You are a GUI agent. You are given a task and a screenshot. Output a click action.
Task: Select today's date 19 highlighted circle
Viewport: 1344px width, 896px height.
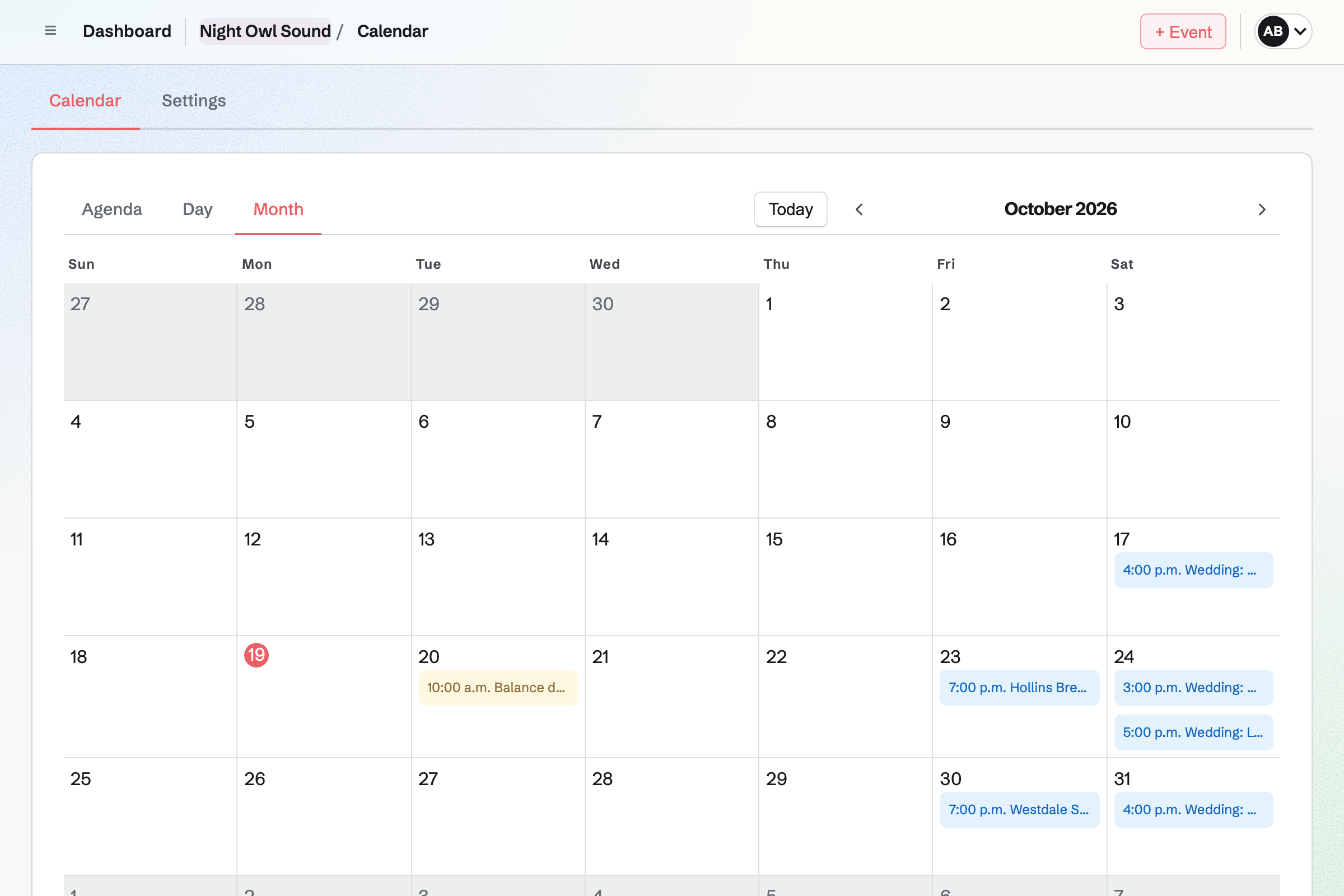256,655
